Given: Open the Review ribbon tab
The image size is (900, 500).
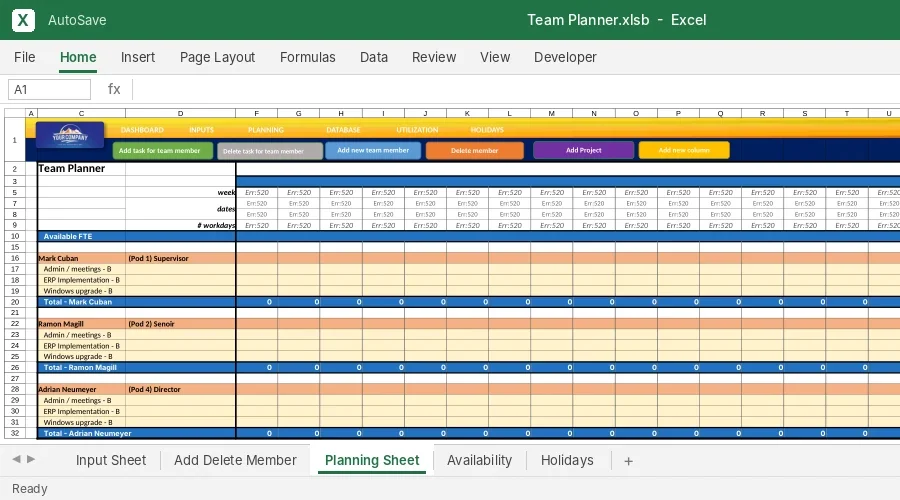Looking at the screenshot, I should tap(434, 57).
